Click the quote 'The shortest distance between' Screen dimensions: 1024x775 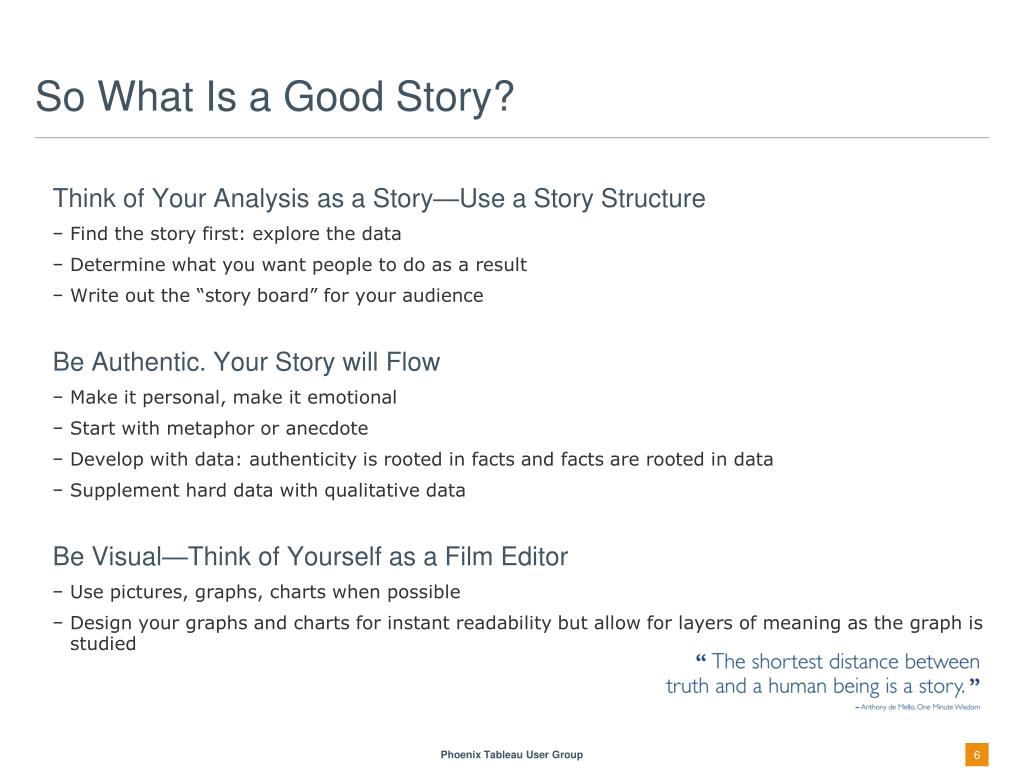[x=838, y=661]
